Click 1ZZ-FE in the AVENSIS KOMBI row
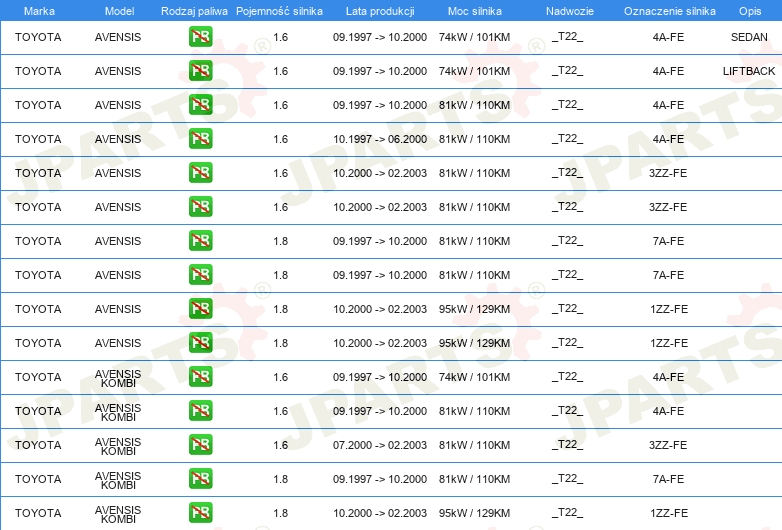 coord(669,513)
